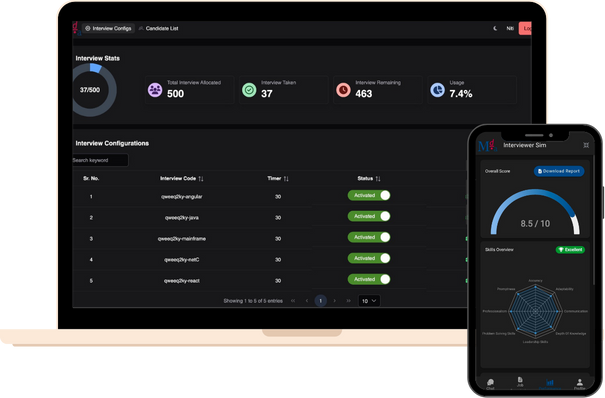
Task: Click the green Interview Taken check icon
Action: pyautogui.click(x=249, y=90)
